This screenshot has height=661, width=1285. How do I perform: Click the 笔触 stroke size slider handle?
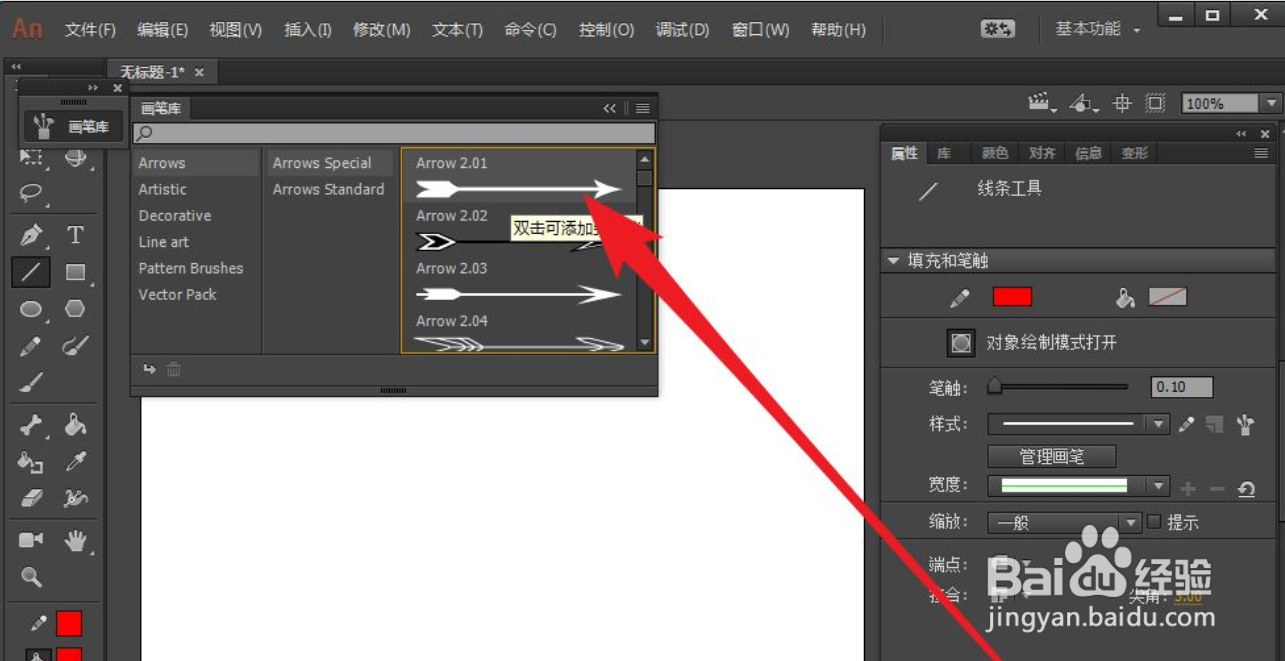click(x=994, y=385)
